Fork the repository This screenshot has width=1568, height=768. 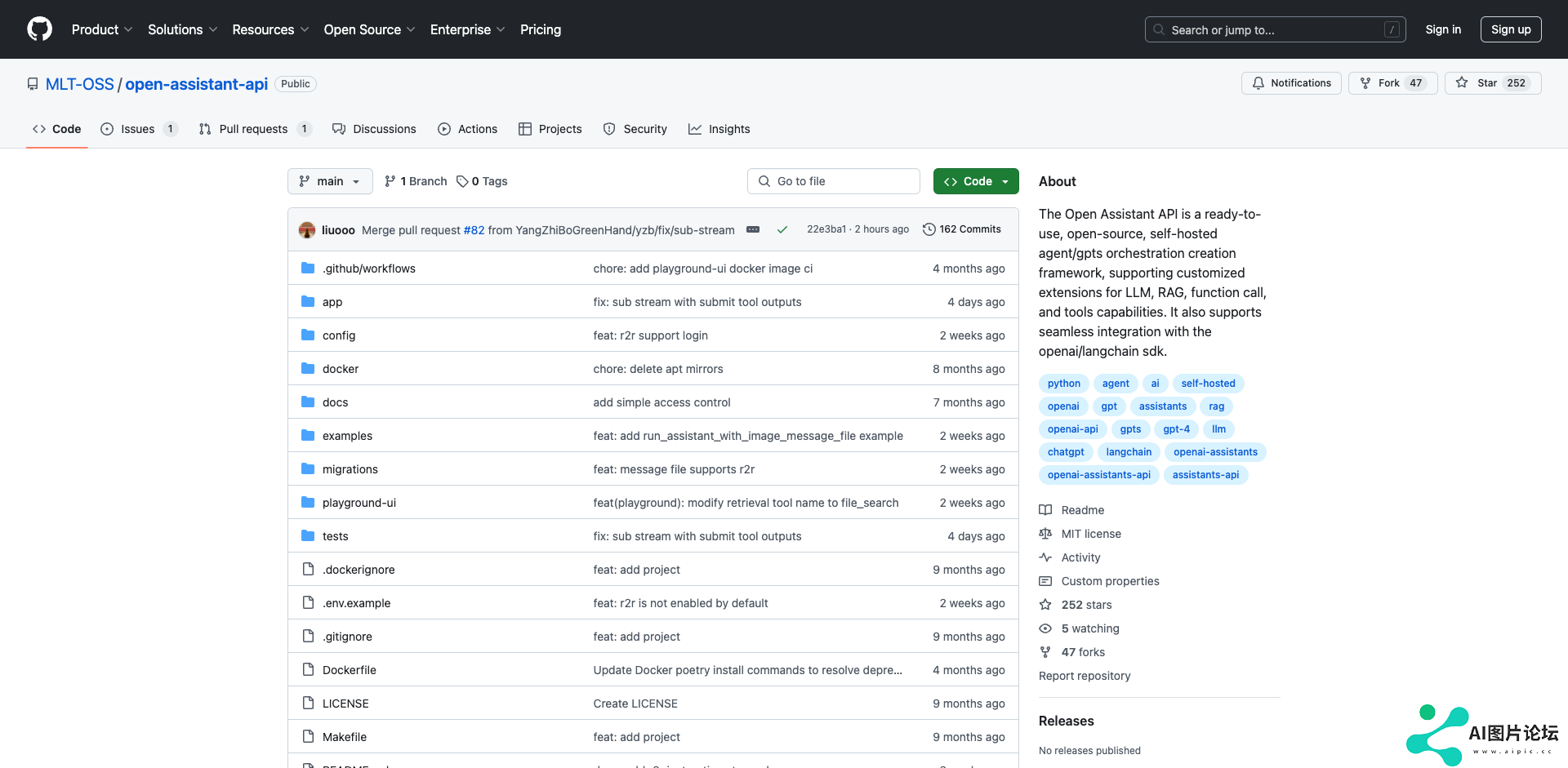click(x=1392, y=83)
